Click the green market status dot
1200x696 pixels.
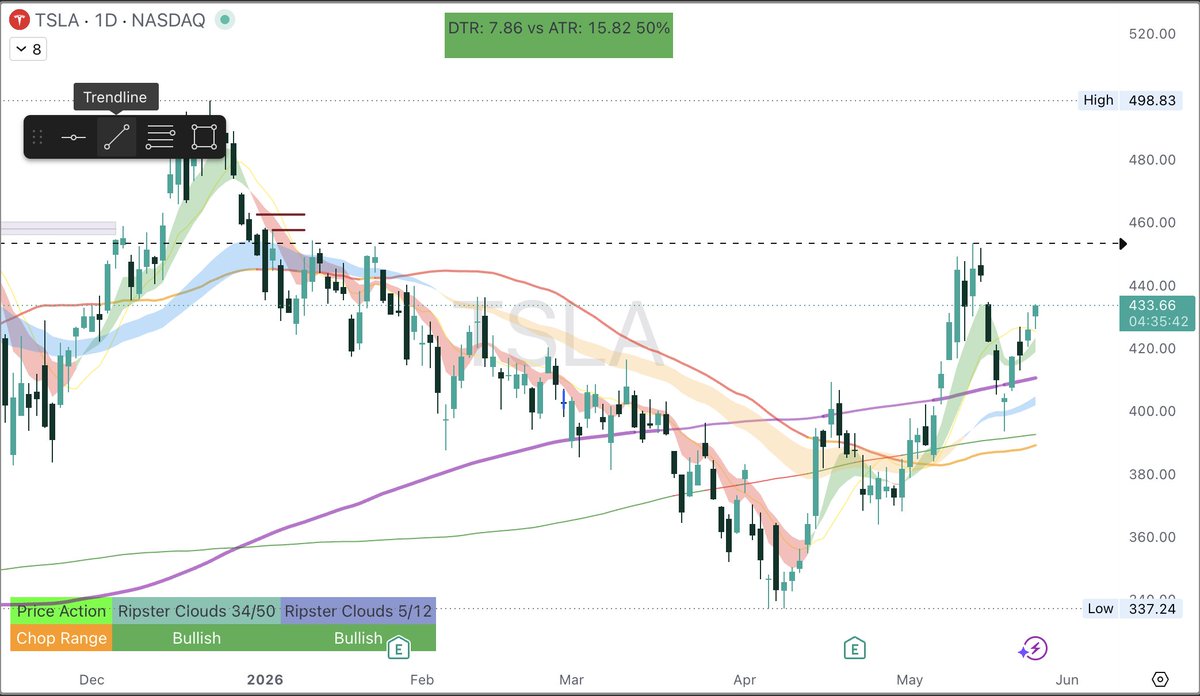click(x=226, y=19)
